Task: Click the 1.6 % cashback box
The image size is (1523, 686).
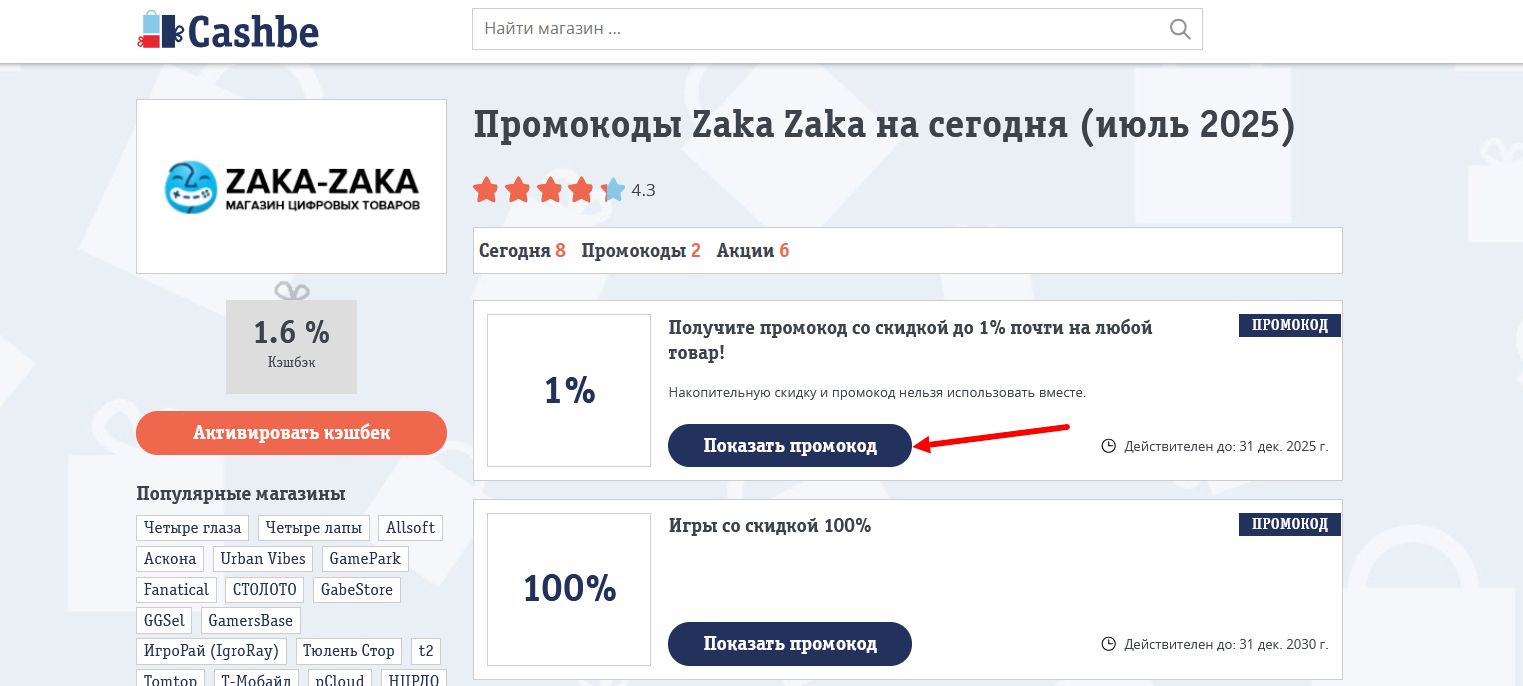Action: click(291, 346)
